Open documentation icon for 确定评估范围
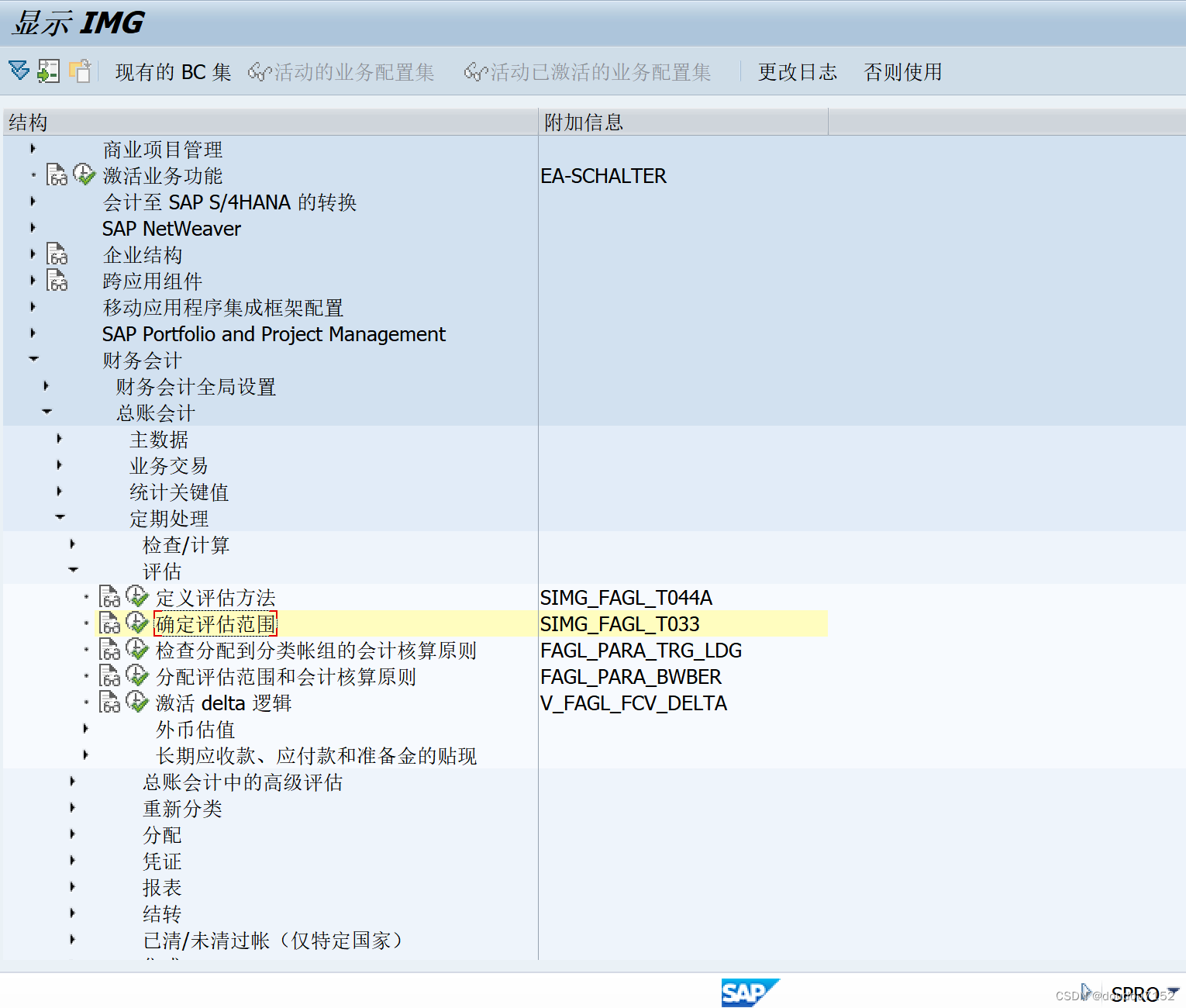Viewport: 1186px width, 1008px height. pyautogui.click(x=110, y=623)
